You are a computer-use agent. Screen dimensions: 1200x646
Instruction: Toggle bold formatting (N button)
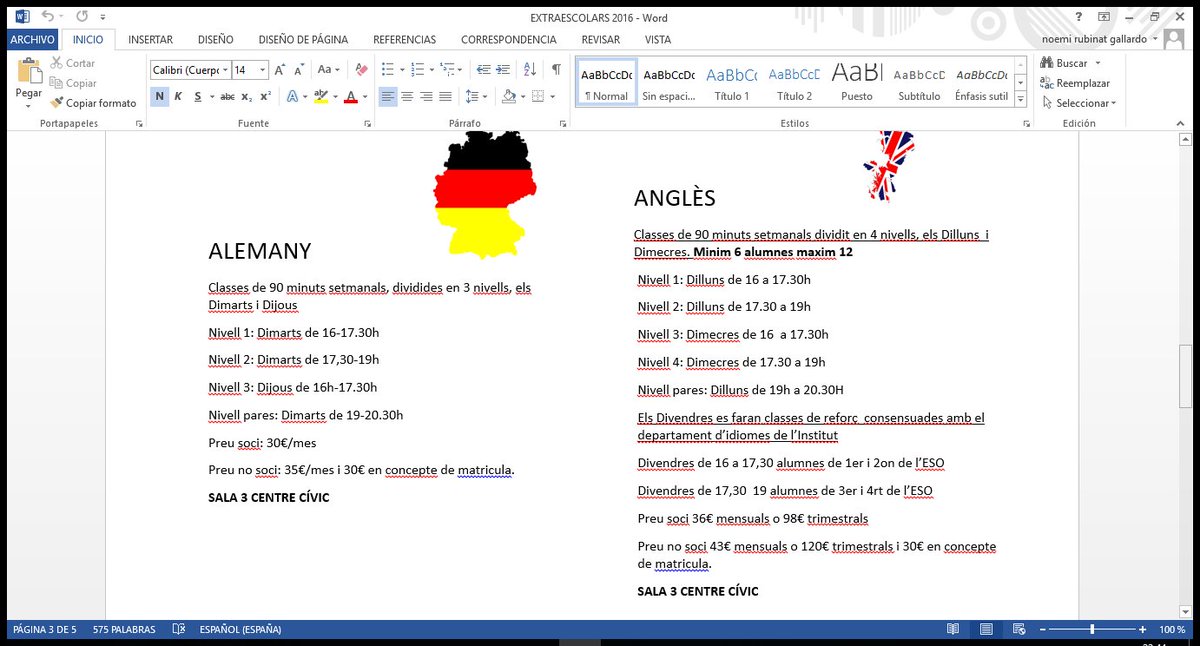click(x=159, y=96)
